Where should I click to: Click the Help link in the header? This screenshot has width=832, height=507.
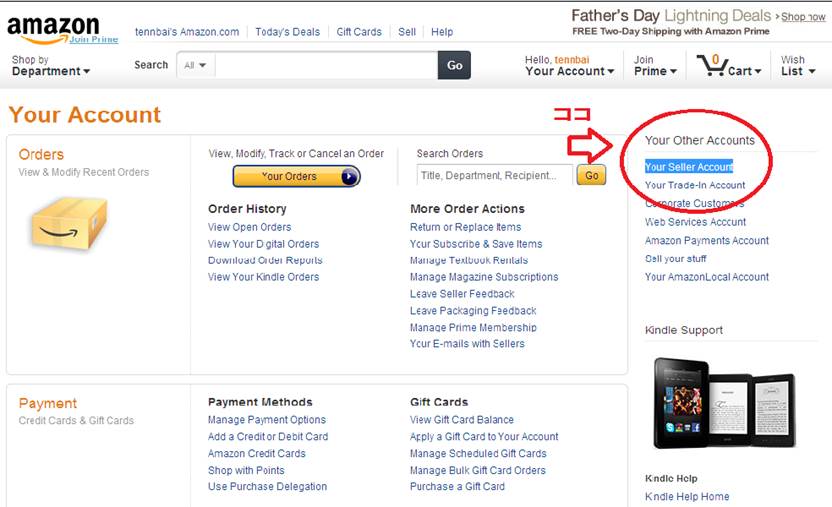point(442,32)
